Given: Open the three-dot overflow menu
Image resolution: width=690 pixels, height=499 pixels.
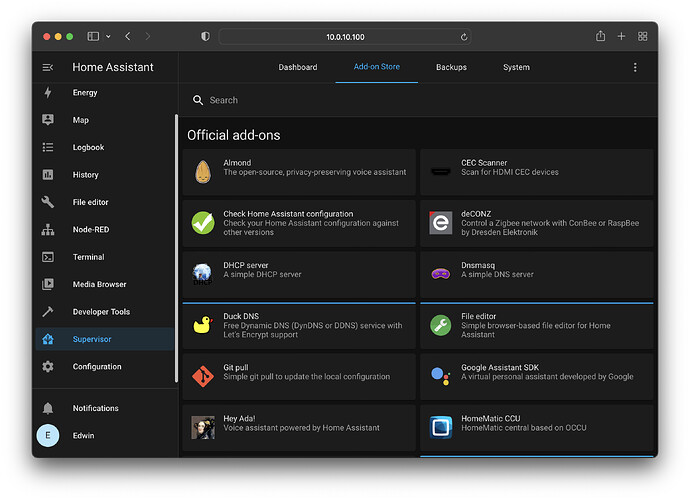Looking at the screenshot, I should pos(634,67).
